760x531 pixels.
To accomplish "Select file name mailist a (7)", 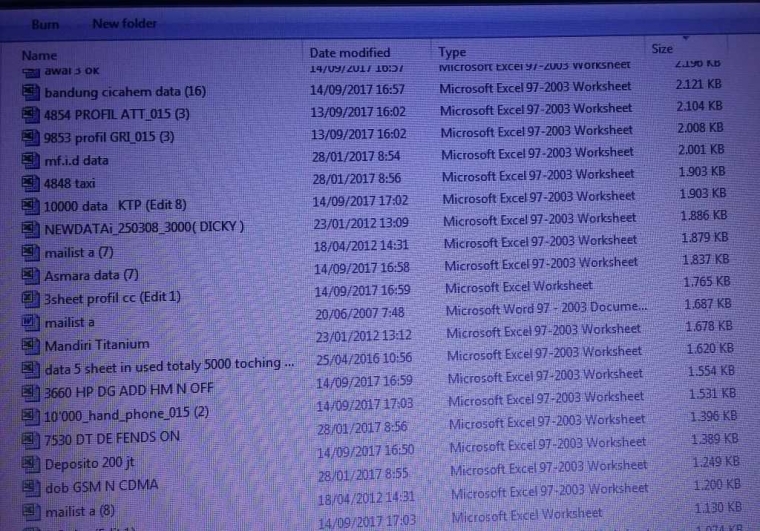I will click(x=79, y=252).
